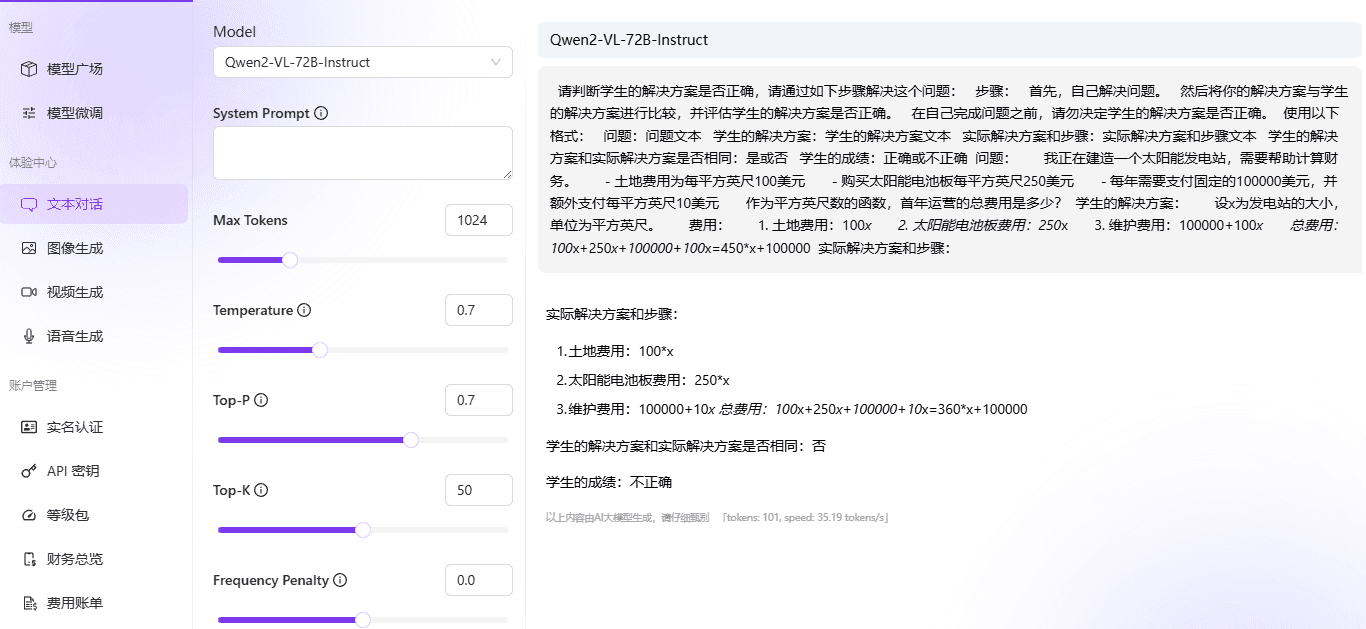Edit the Top-K value field showing 50

478,490
